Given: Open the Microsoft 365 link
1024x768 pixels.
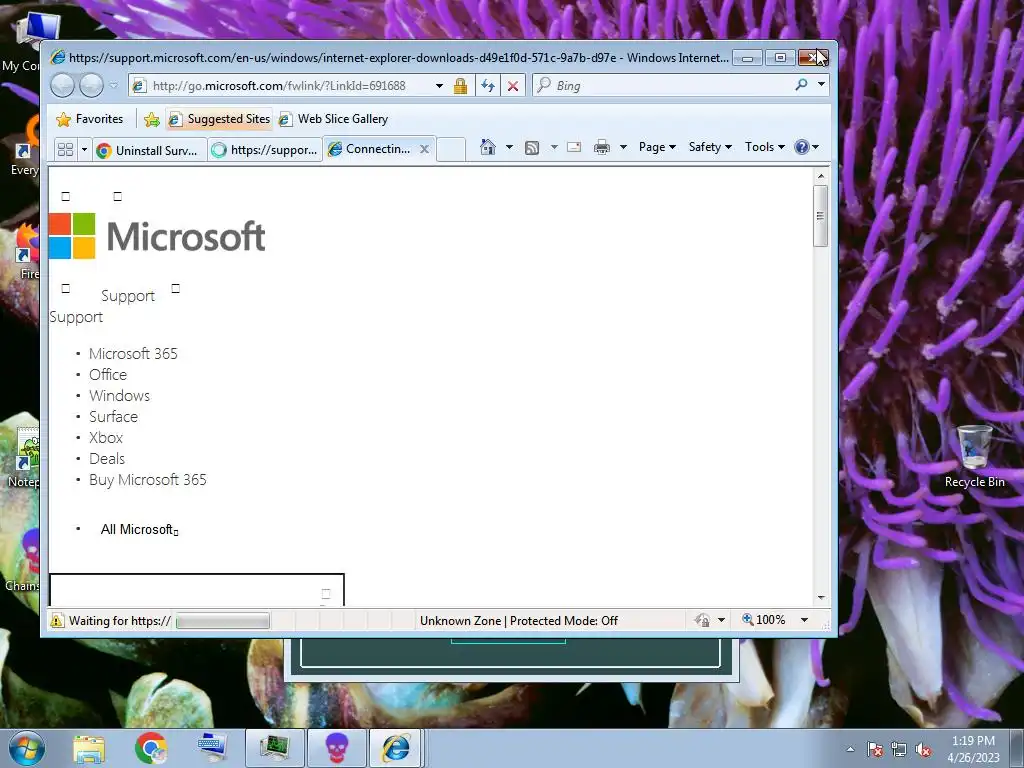Looking at the screenshot, I should pos(133,354).
